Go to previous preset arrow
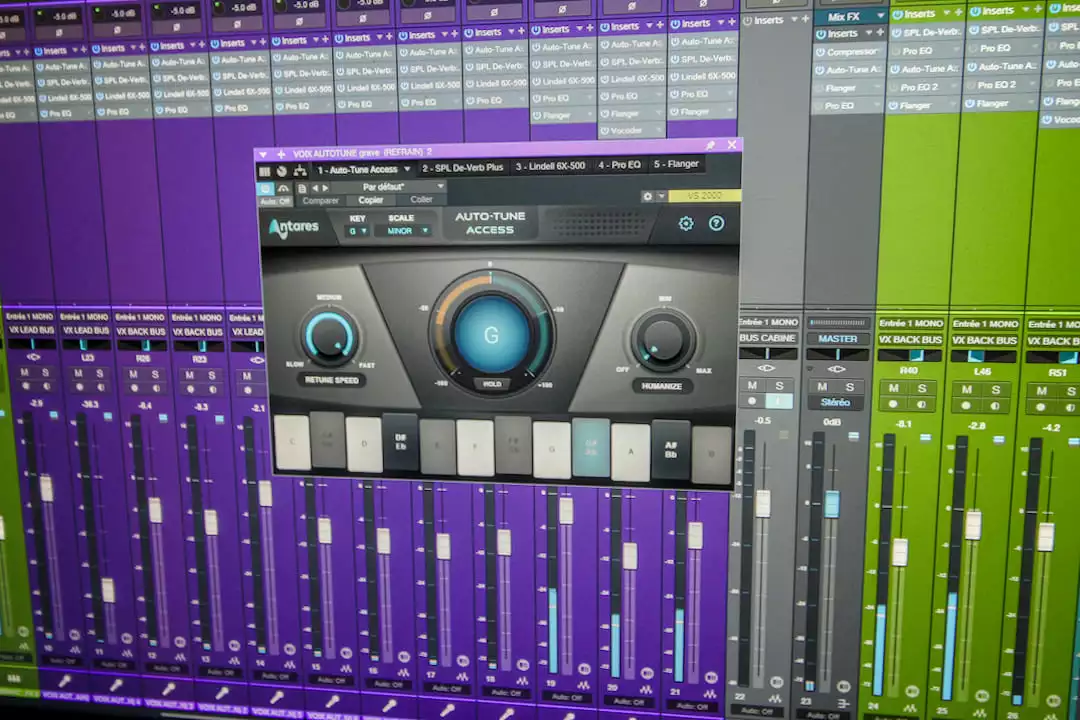Screen dimensions: 1080x720 coord(315,188)
